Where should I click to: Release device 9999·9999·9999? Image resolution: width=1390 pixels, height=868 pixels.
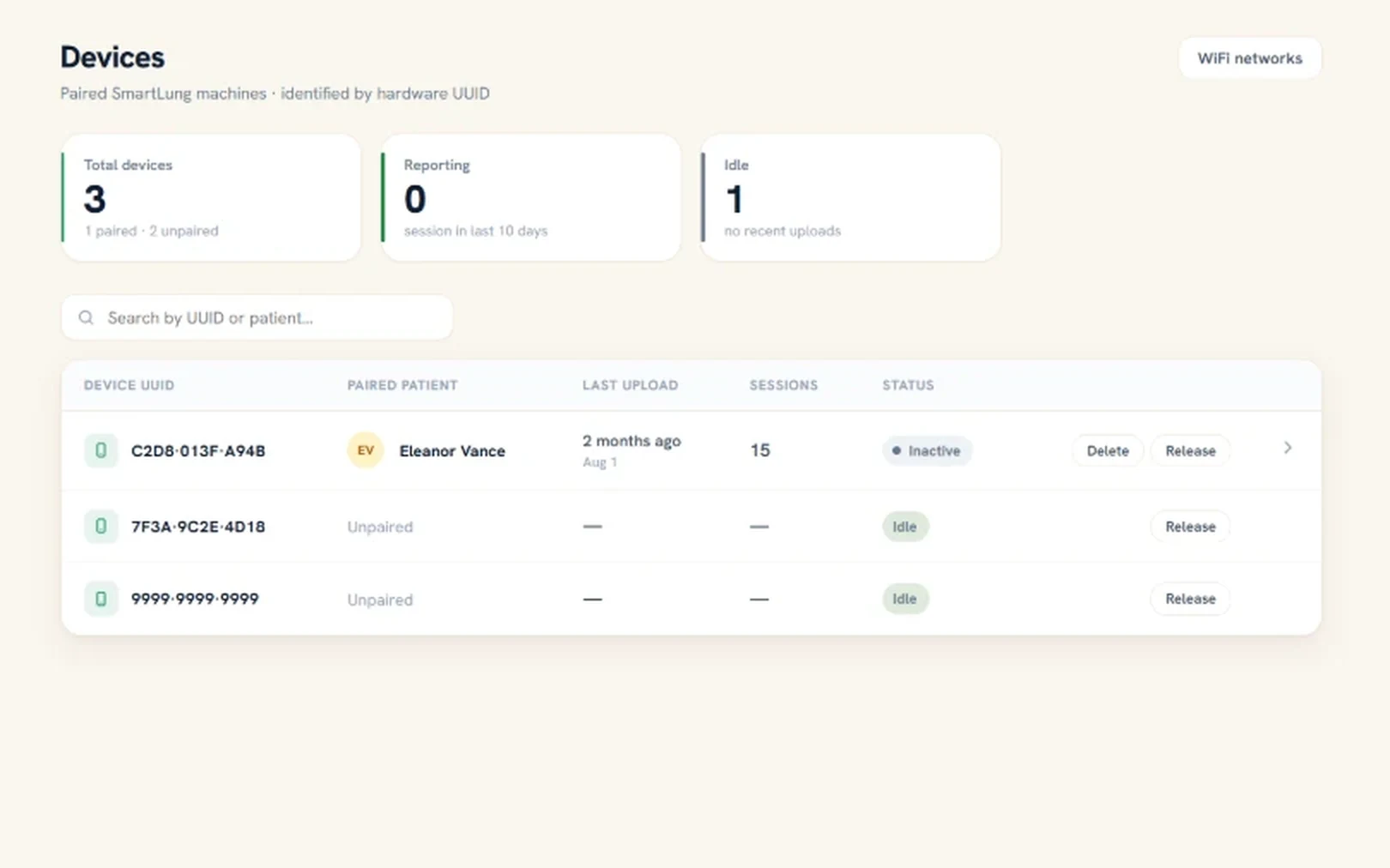pos(1190,599)
